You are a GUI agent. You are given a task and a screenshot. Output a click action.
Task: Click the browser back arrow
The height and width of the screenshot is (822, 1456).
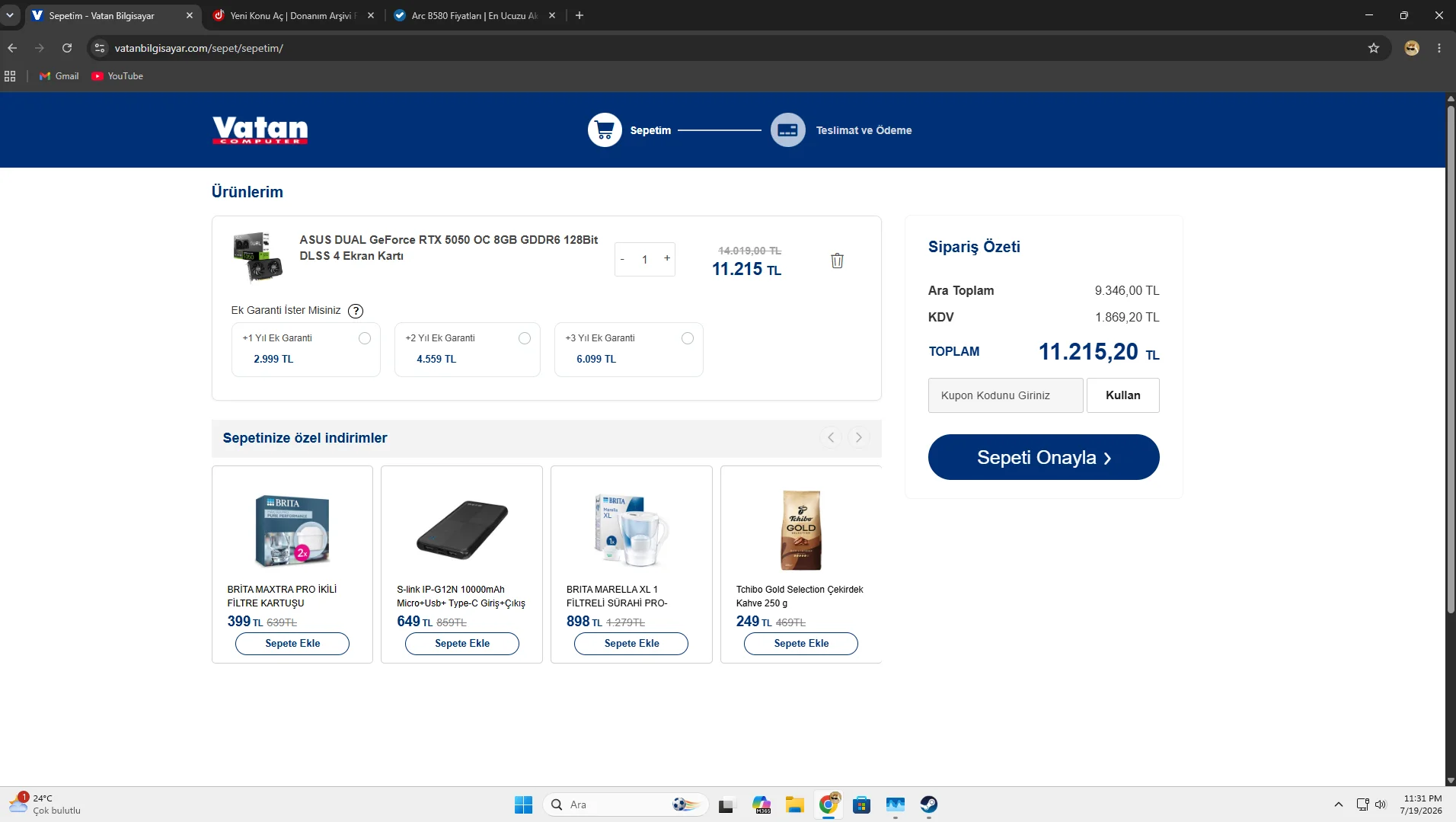pyautogui.click(x=12, y=48)
